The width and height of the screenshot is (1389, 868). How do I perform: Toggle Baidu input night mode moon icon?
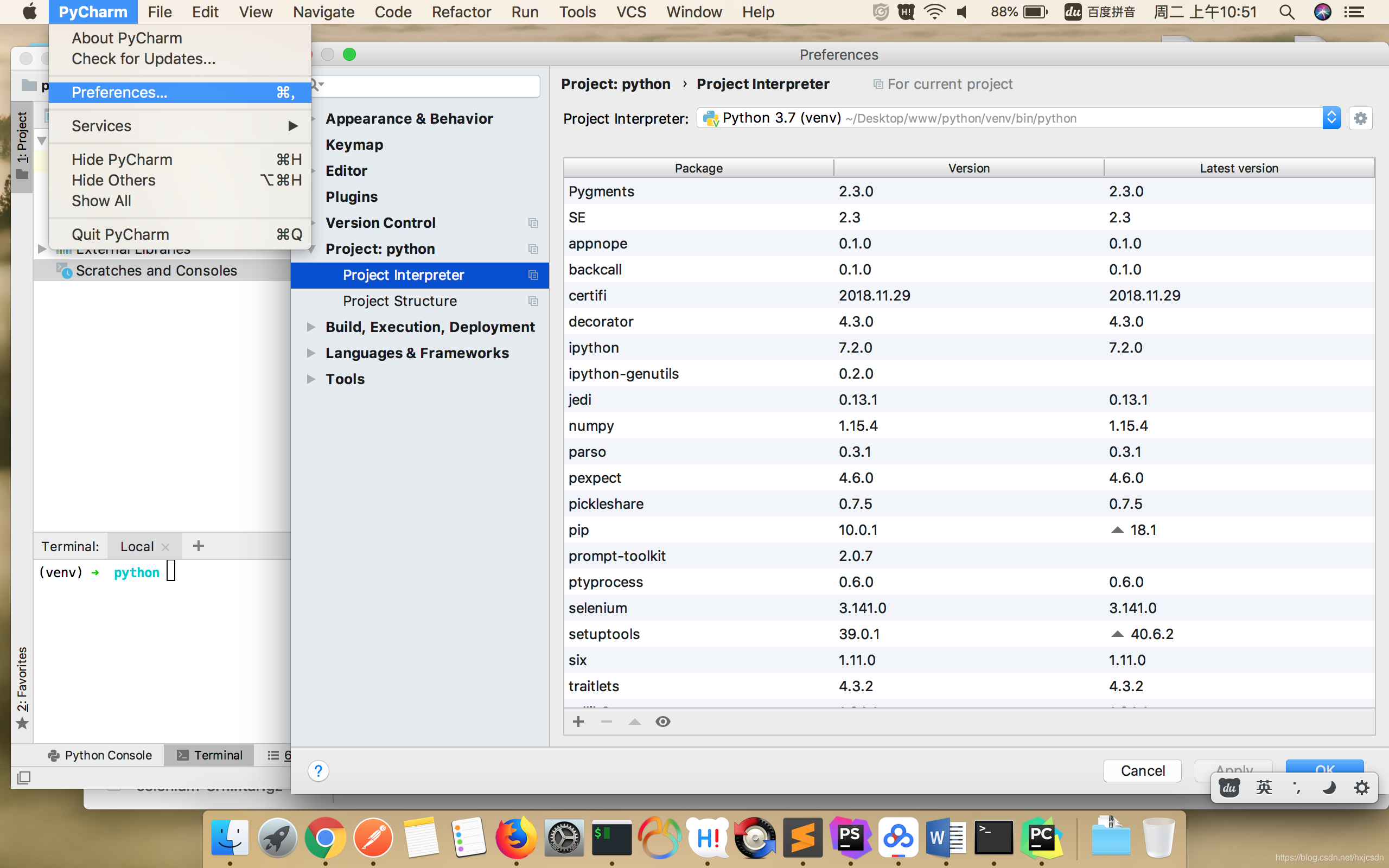point(1329,787)
